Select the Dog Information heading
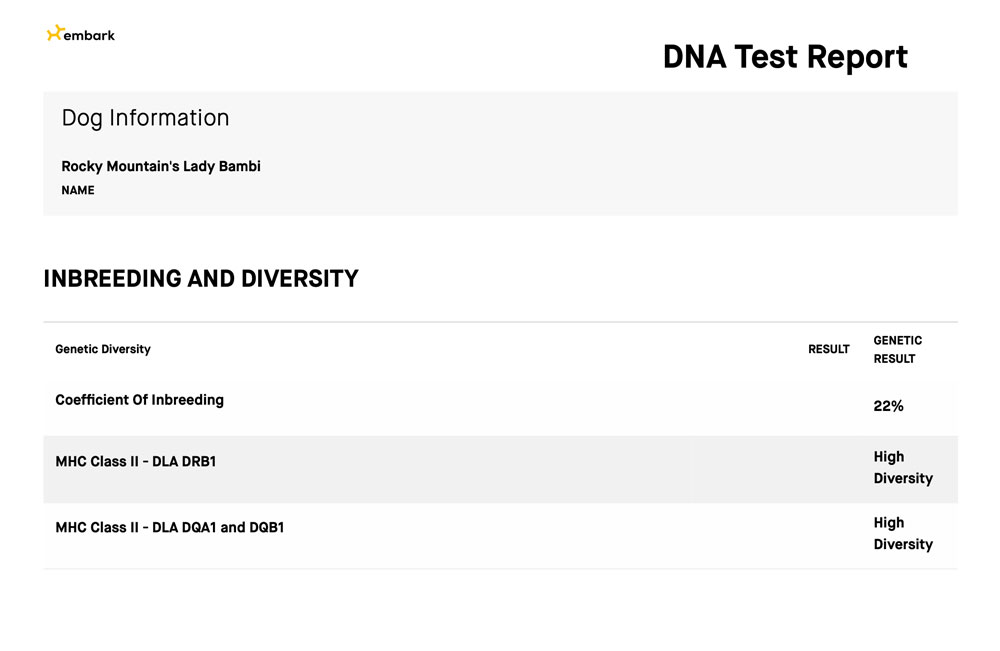Image resolution: width=1000 pixels, height=651 pixels. pyautogui.click(x=145, y=118)
